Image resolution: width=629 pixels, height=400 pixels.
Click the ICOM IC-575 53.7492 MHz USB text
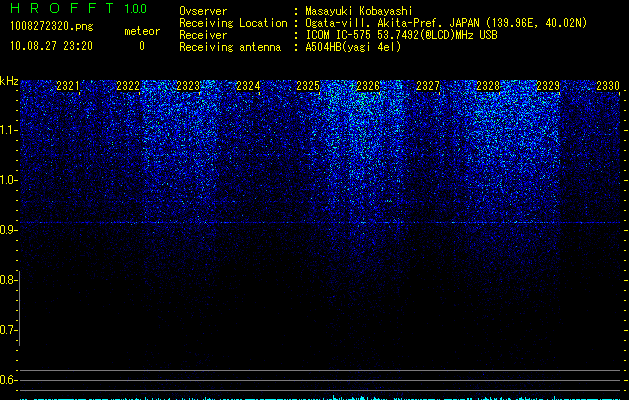[401, 35]
